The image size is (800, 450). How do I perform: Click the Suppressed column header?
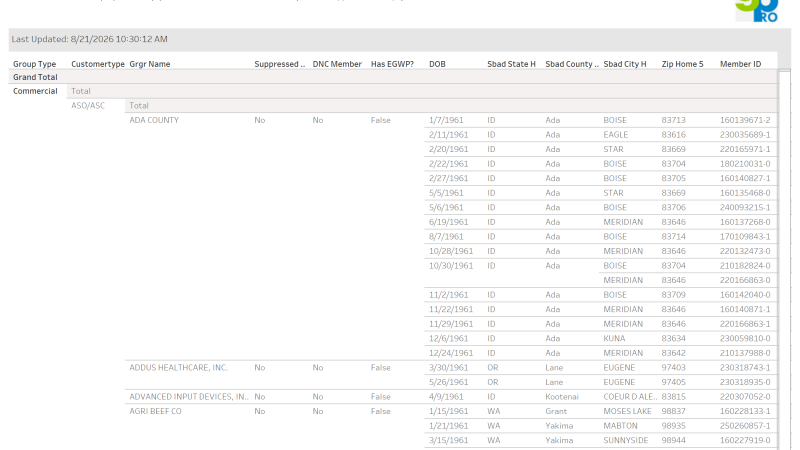point(279,64)
